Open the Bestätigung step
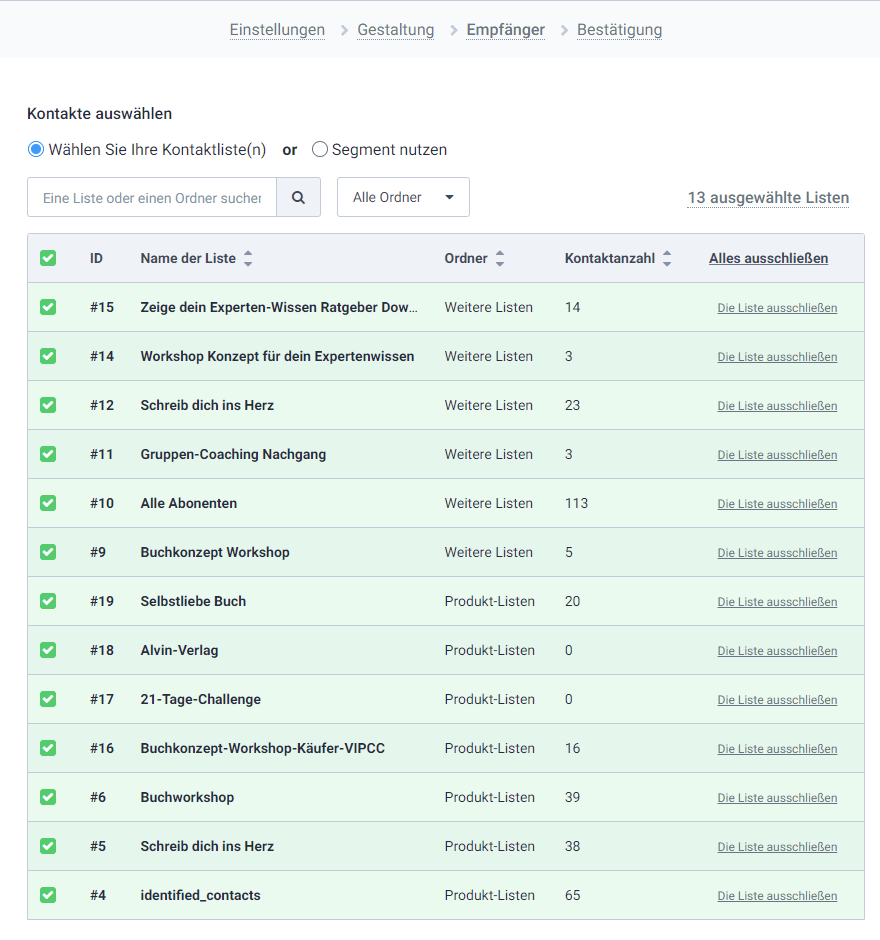 (x=619, y=30)
